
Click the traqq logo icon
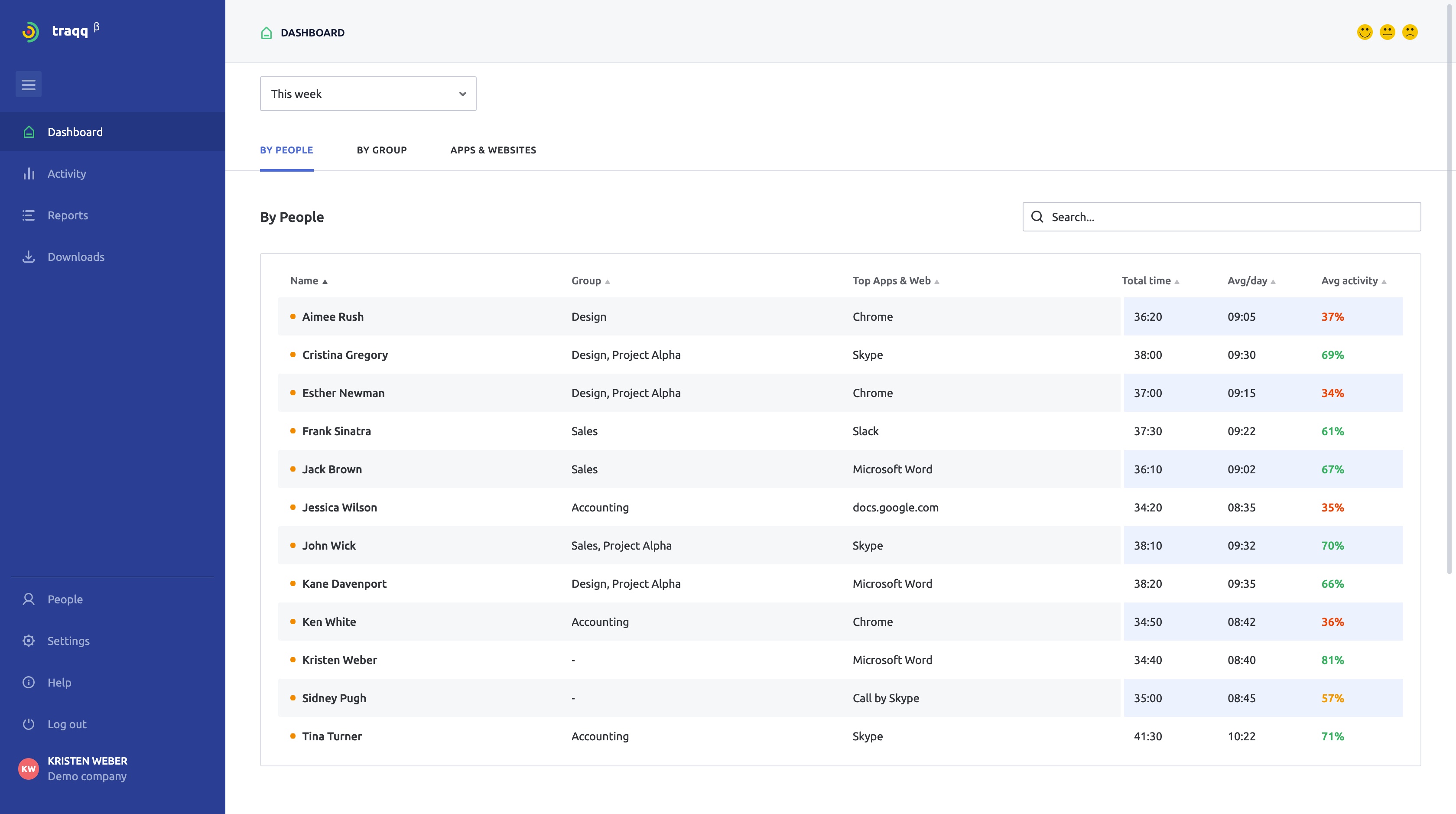[x=30, y=32]
